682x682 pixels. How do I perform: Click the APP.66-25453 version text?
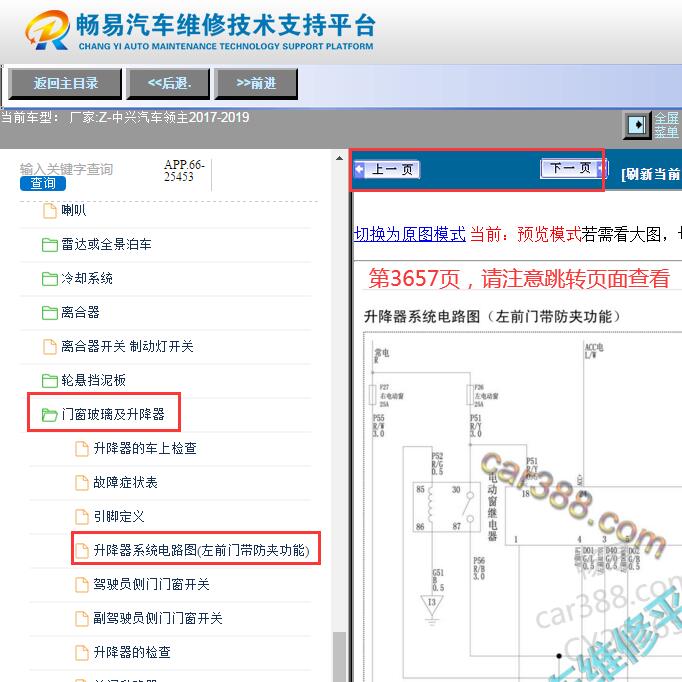click(184, 170)
